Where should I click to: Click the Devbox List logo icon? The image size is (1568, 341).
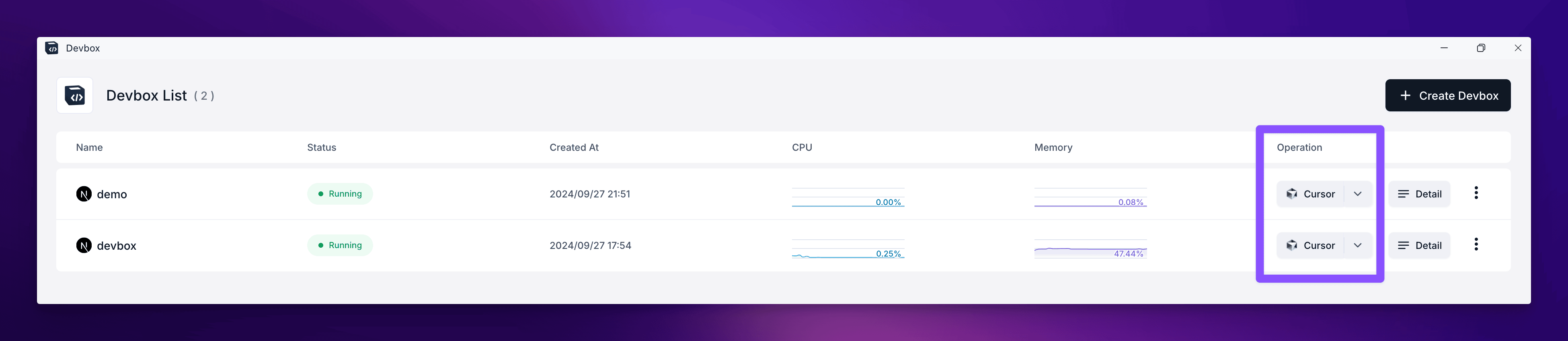(x=75, y=96)
